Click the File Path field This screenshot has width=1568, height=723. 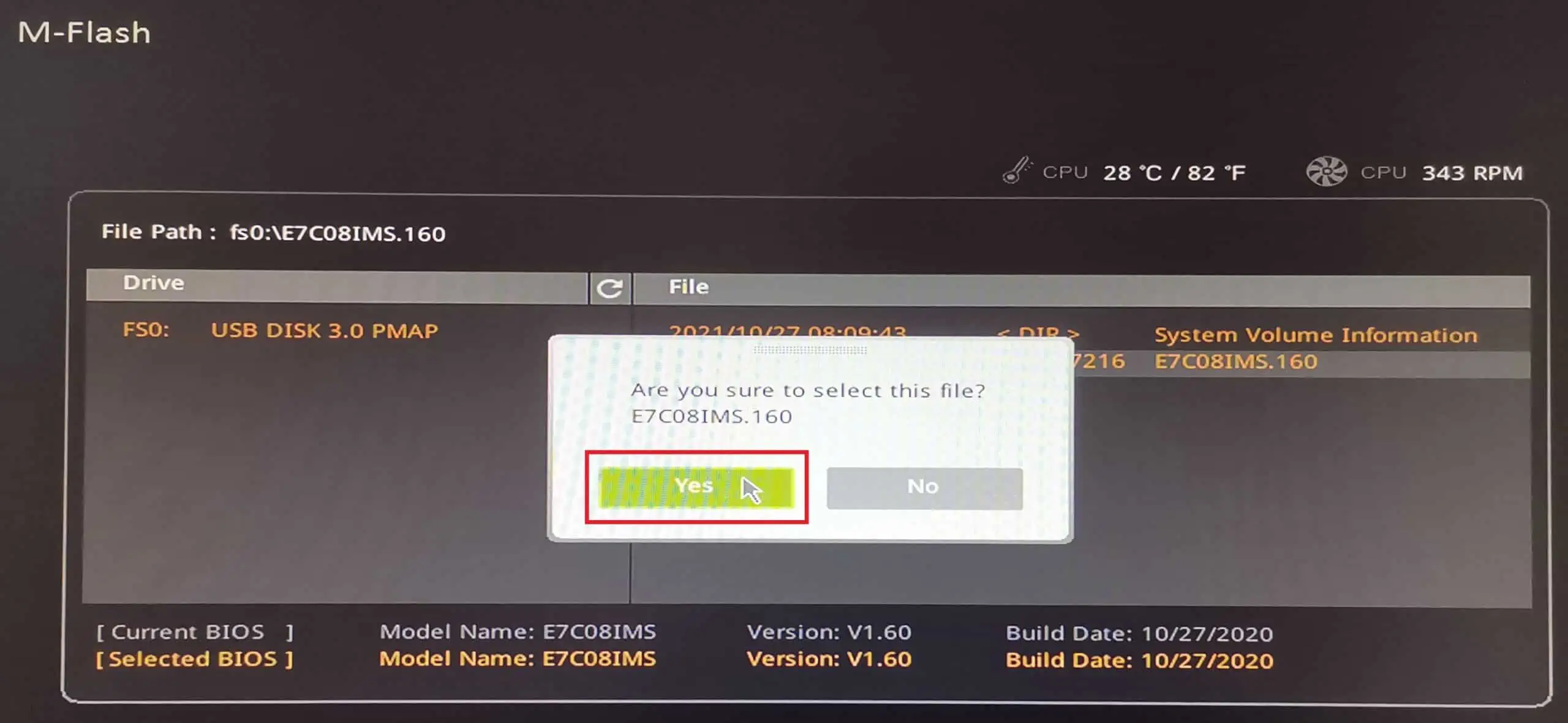273,233
